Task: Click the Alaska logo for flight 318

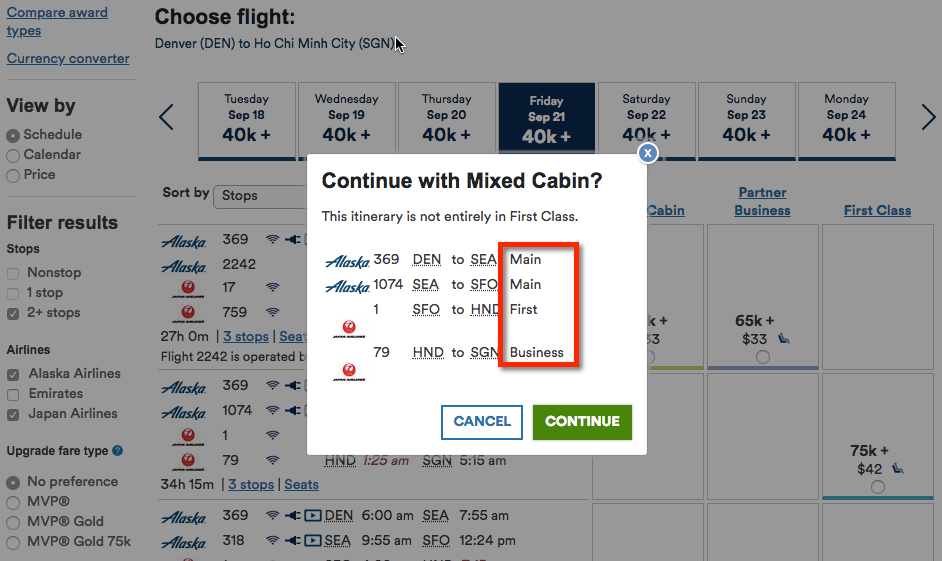Action: point(184,542)
